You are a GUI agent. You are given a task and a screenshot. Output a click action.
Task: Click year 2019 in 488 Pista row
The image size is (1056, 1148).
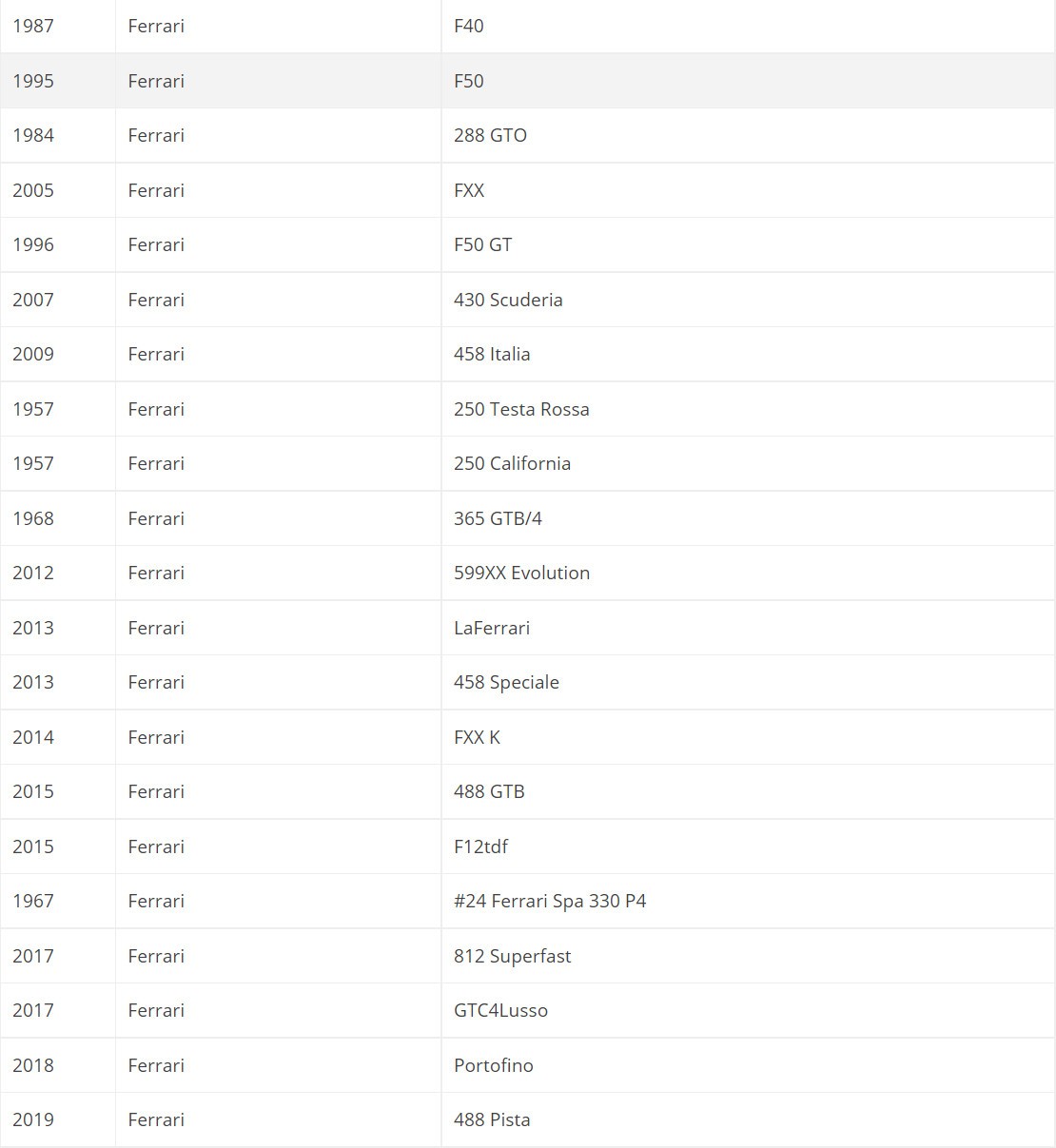[33, 1119]
